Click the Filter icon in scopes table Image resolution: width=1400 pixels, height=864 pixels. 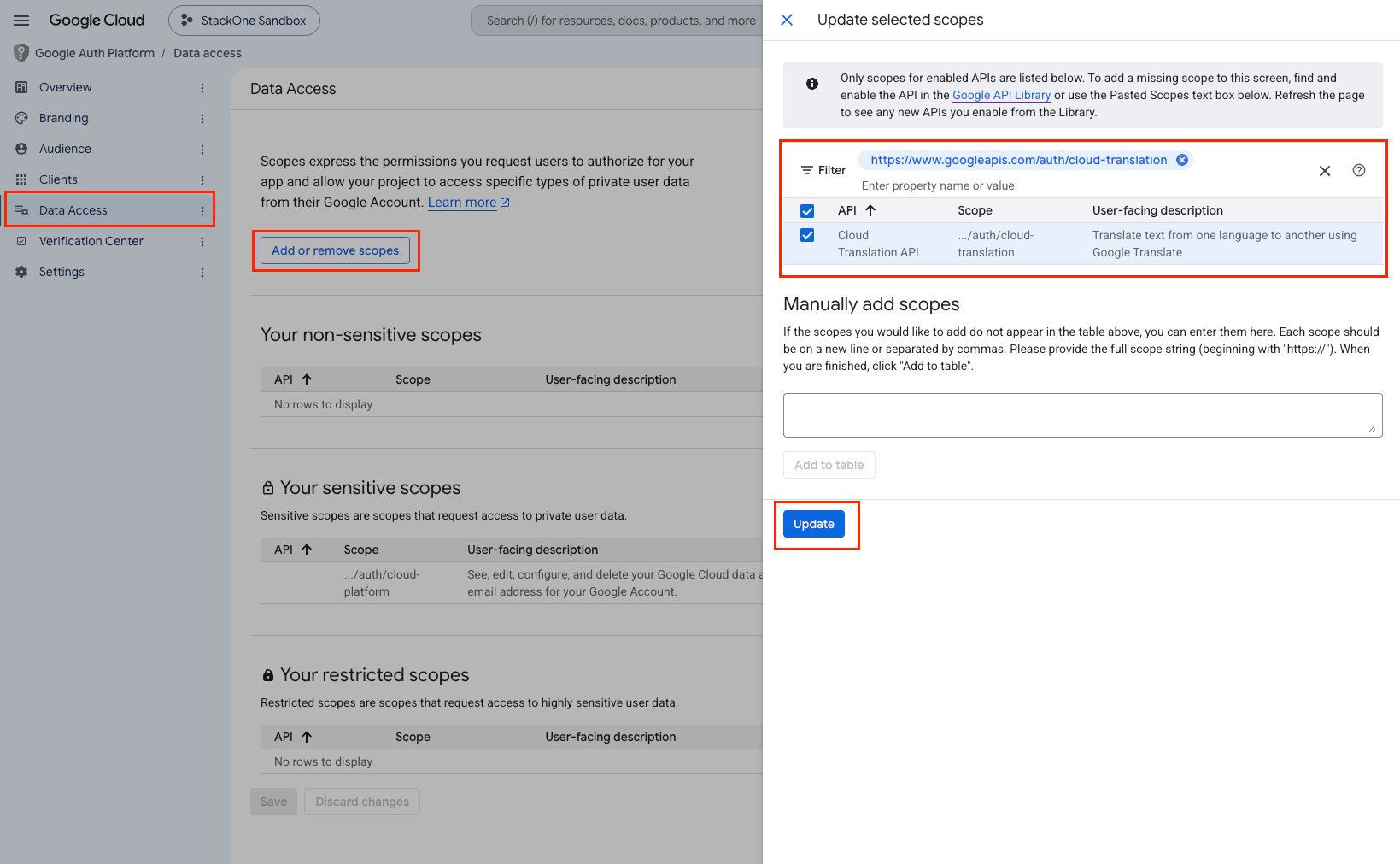[x=806, y=170]
